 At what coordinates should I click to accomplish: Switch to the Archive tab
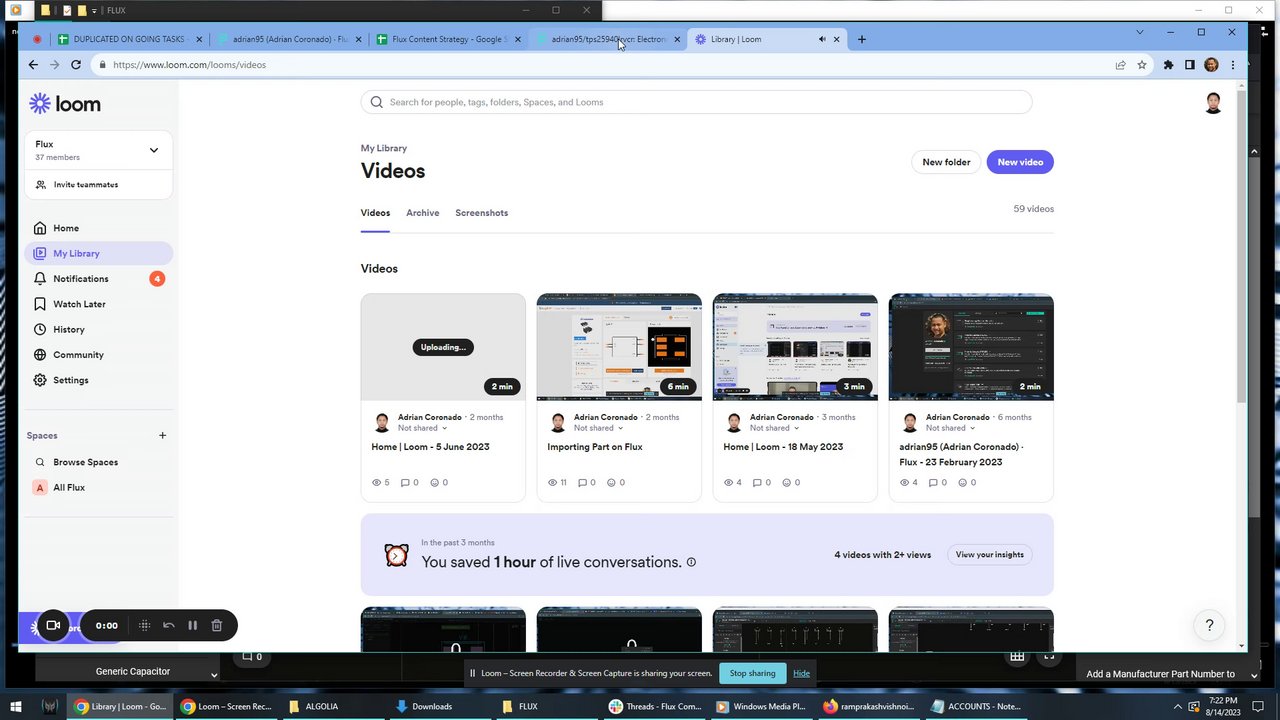tap(422, 213)
